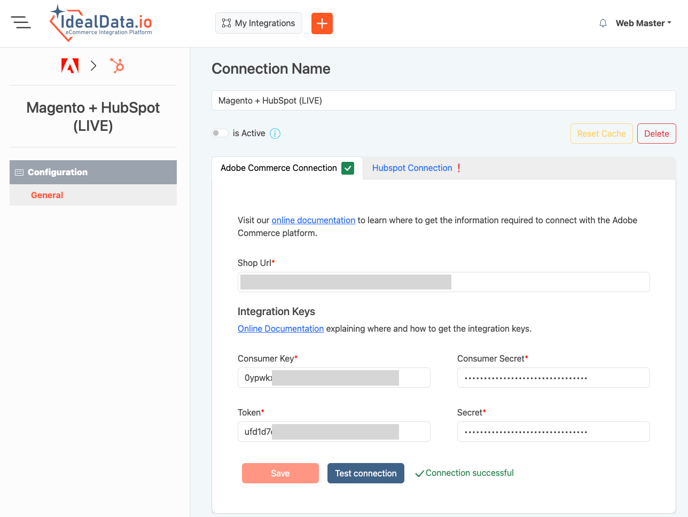This screenshot has height=517, width=688.
Task: Click the Configuration section icon
Action: pyautogui.click(x=19, y=173)
